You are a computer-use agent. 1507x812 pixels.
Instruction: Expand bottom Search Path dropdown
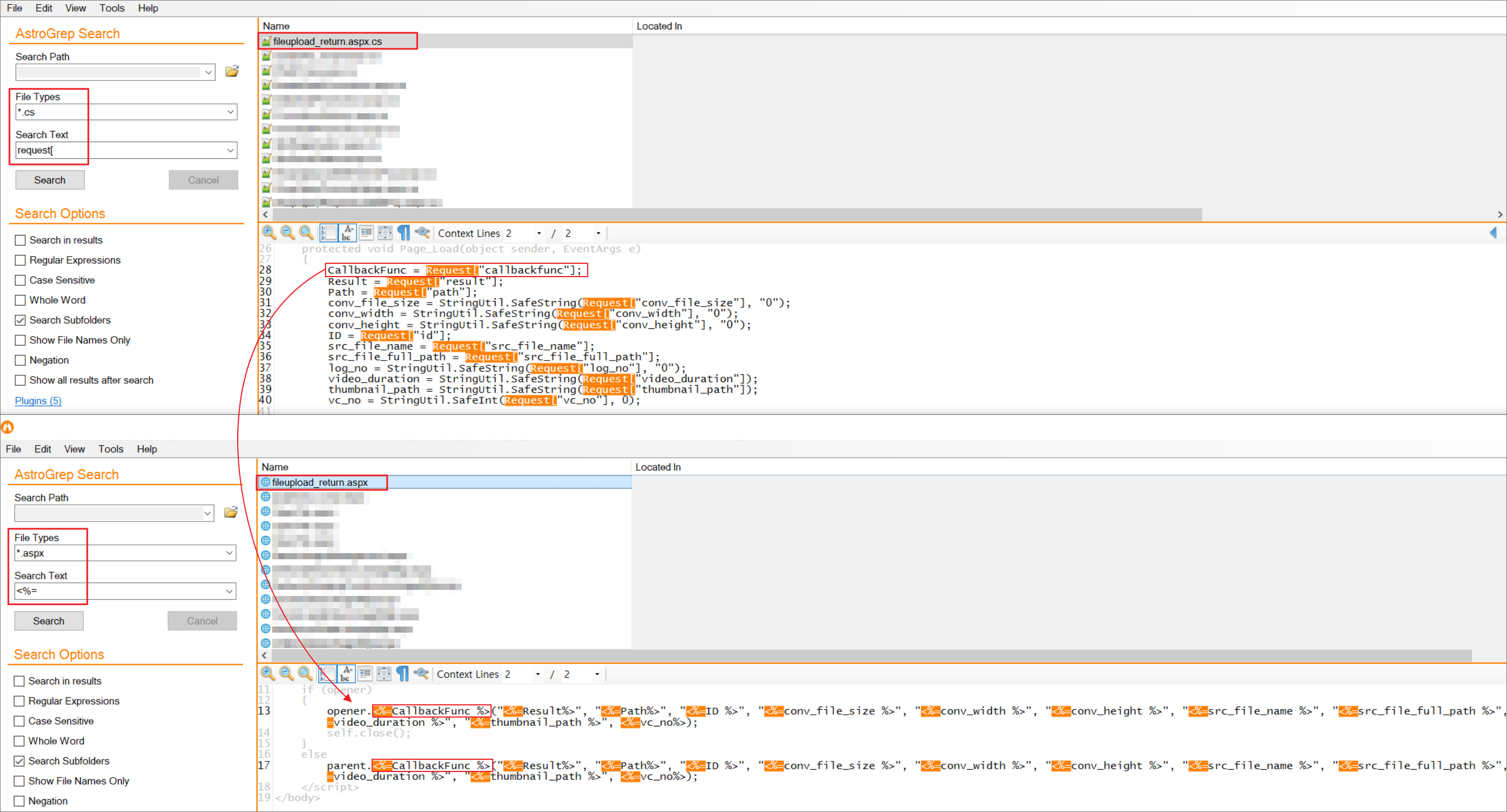click(207, 513)
